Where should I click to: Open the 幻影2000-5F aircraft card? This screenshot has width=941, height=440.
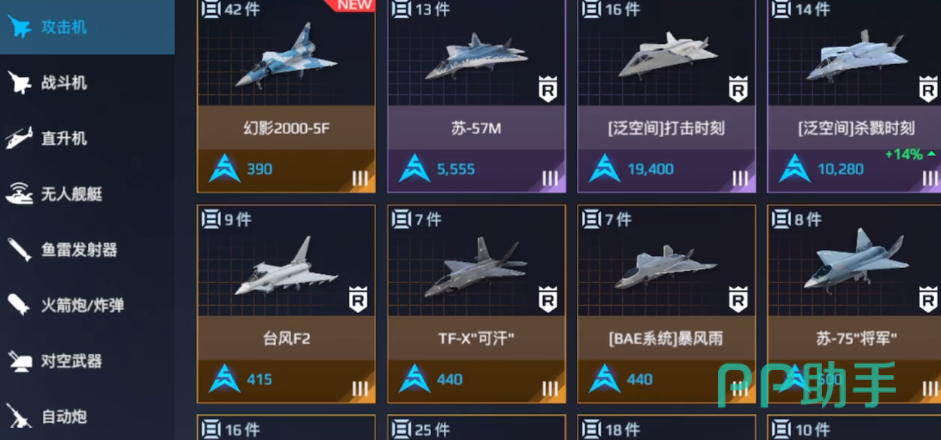[286, 96]
